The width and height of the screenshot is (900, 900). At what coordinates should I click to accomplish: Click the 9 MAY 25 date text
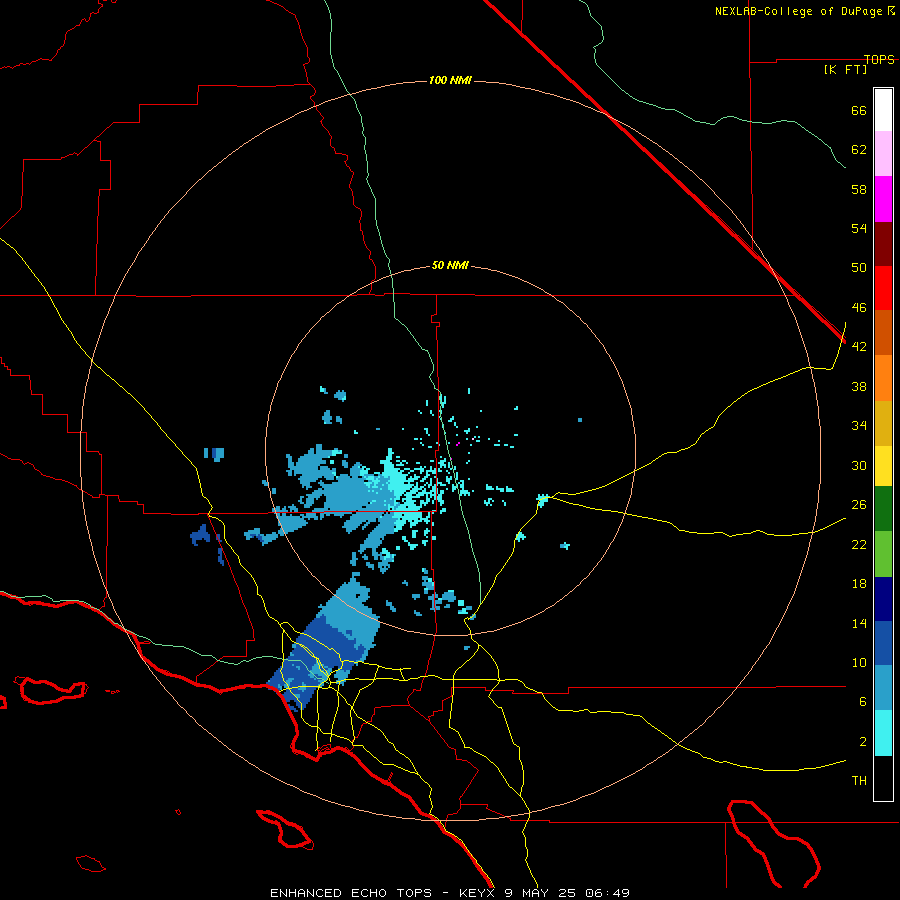coord(541,893)
